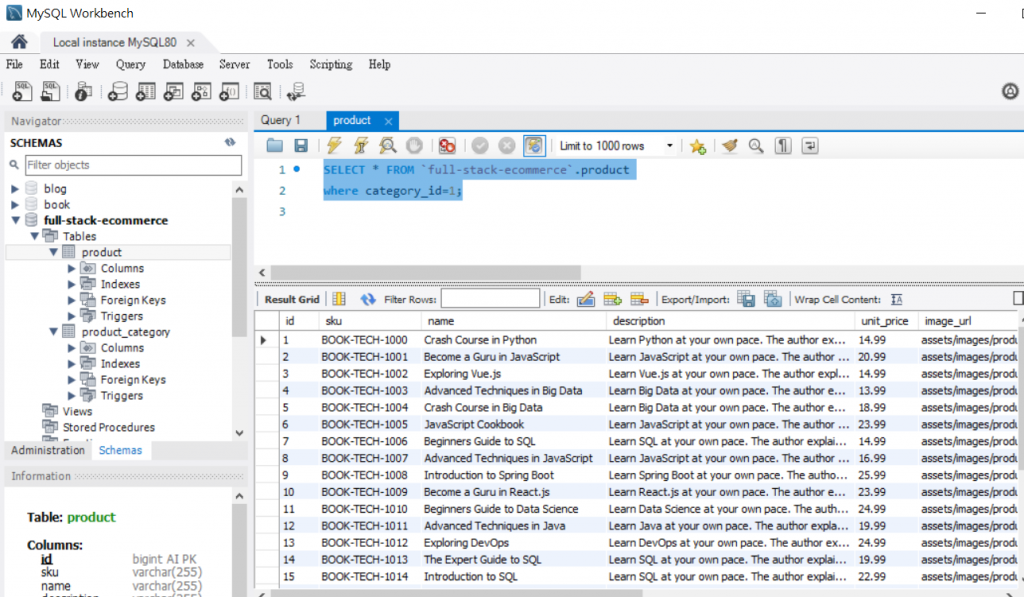1024x597 pixels.
Task: Expand Columns under product table
Action: [71, 268]
